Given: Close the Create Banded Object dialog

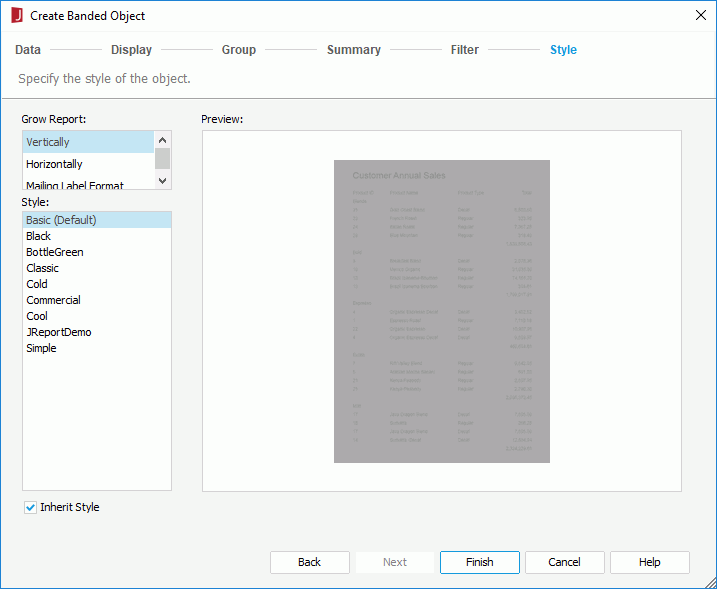Looking at the screenshot, I should [701, 15].
